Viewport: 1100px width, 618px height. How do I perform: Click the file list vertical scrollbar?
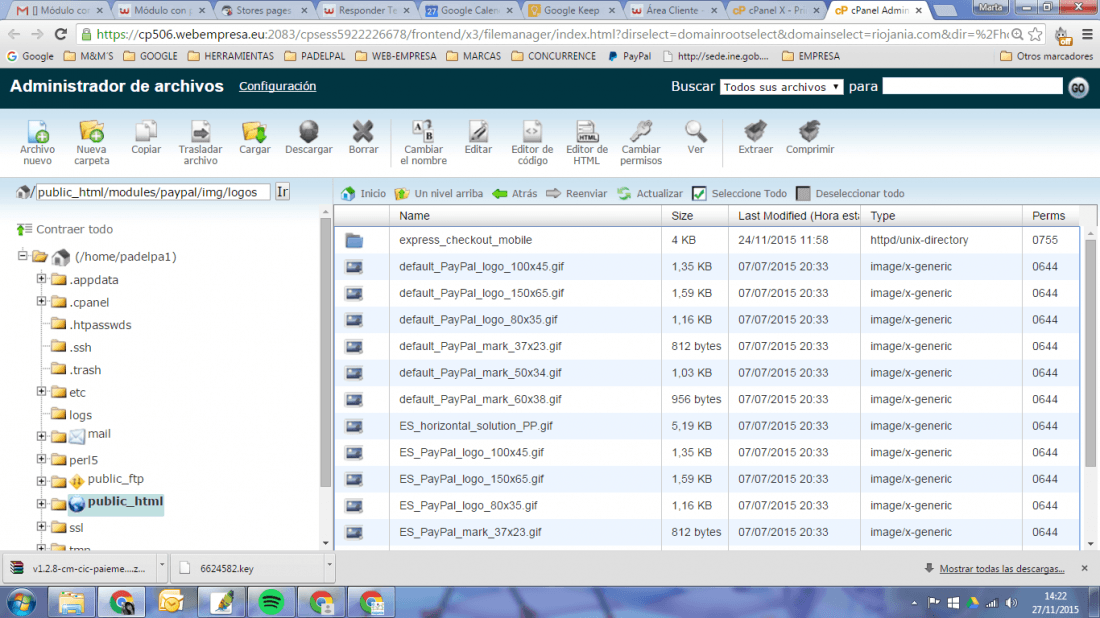1089,354
